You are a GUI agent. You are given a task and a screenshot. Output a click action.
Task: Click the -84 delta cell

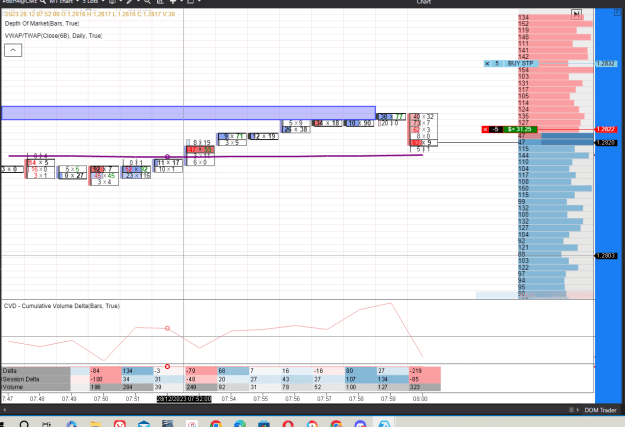click(105, 371)
